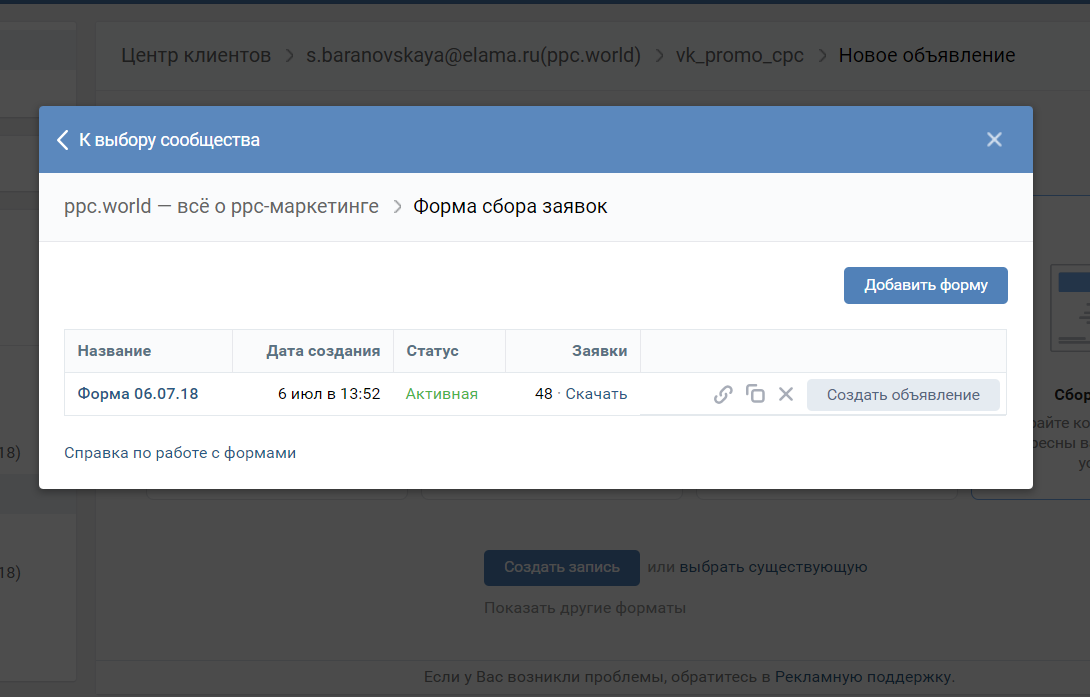Open the Форма 06.07.18 form name
The height and width of the screenshot is (697, 1090).
click(138, 394)
